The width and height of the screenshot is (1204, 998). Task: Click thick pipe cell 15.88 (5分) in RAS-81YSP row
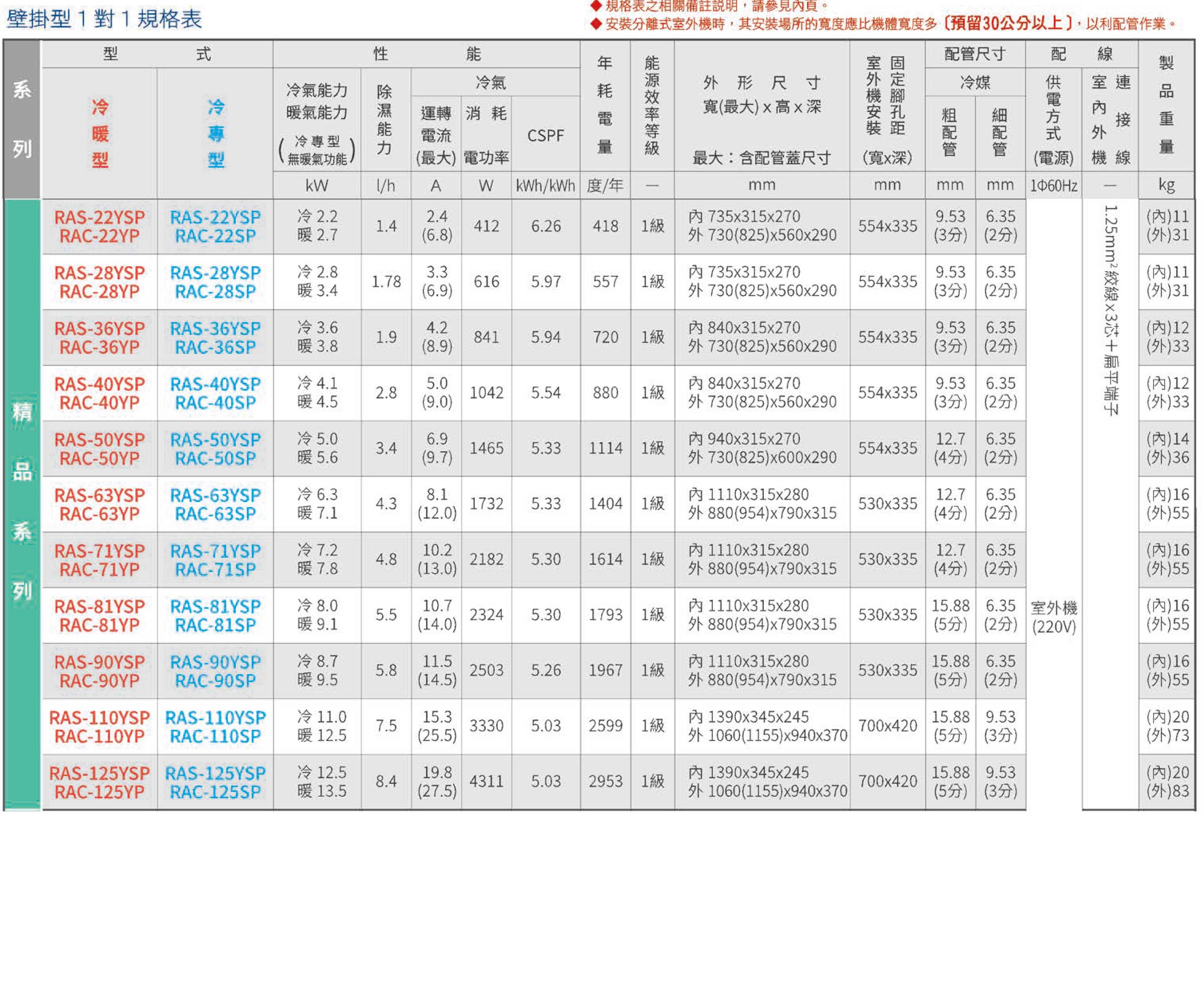(950, 616)
